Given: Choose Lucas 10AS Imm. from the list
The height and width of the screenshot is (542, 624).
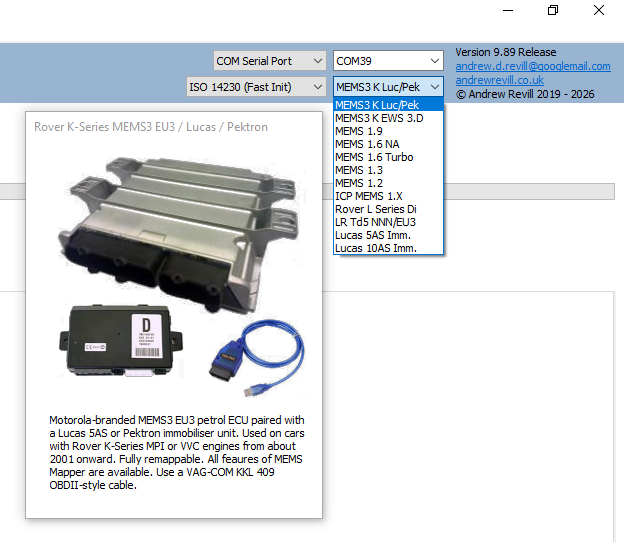Looking at the screenshot, I should point(376,248).
